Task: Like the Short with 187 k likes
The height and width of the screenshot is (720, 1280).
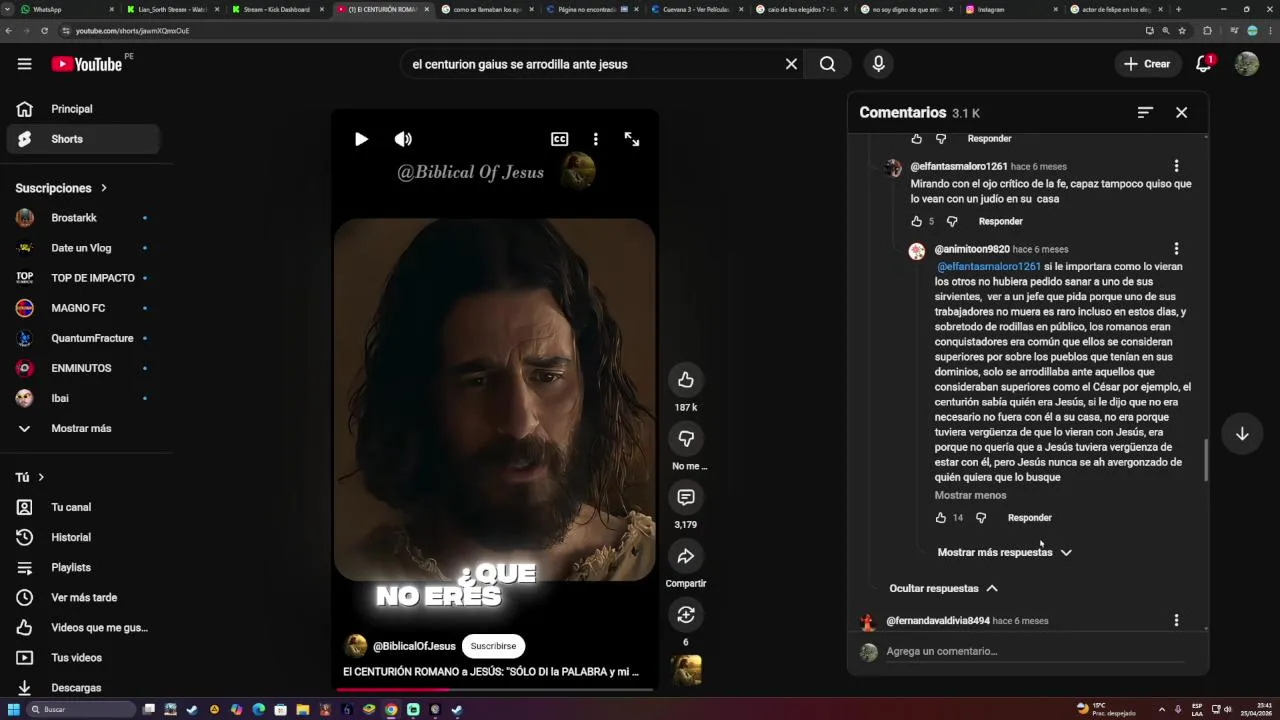Action: 686,380
